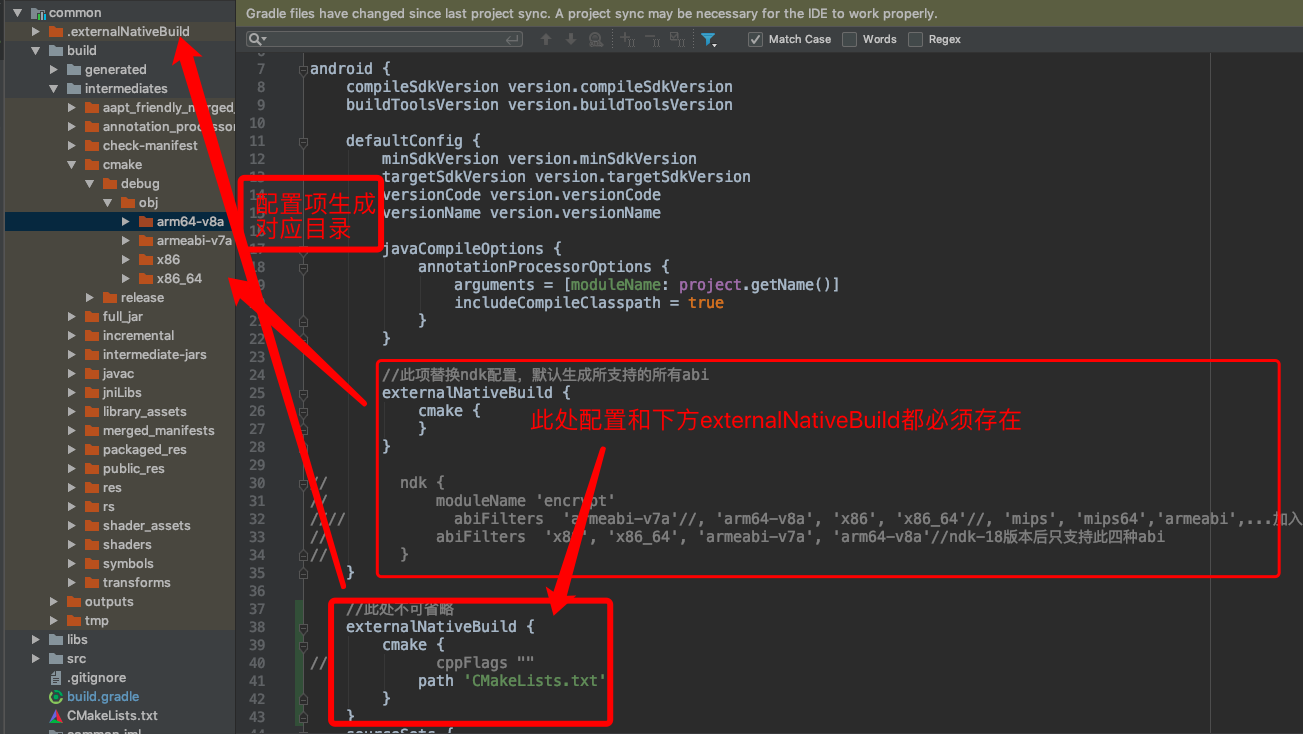Click the x86 folder icon
This screenshot has height=734, width=1303.
tap(145, 259)
